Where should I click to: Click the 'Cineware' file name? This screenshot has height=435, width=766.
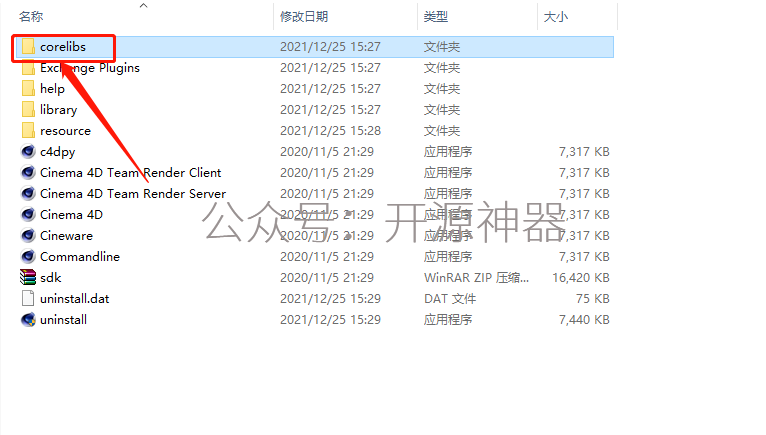tap(66, 236)
